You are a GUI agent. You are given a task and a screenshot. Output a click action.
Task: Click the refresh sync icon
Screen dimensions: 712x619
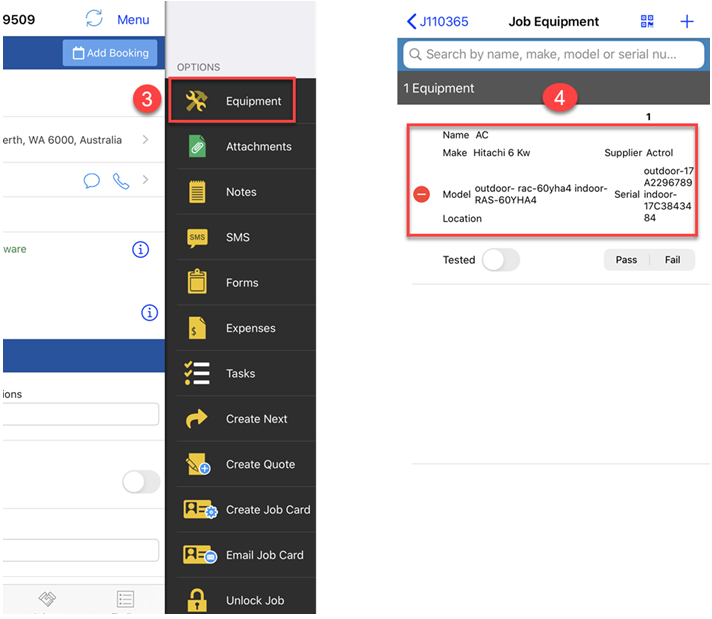[94, 19]
